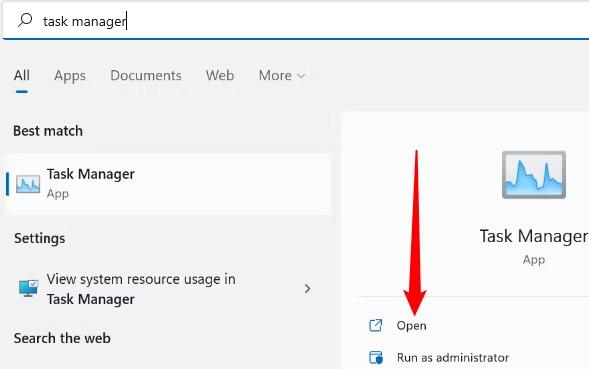
Task: Click the search magnifier icon
Action: [25, 20]
